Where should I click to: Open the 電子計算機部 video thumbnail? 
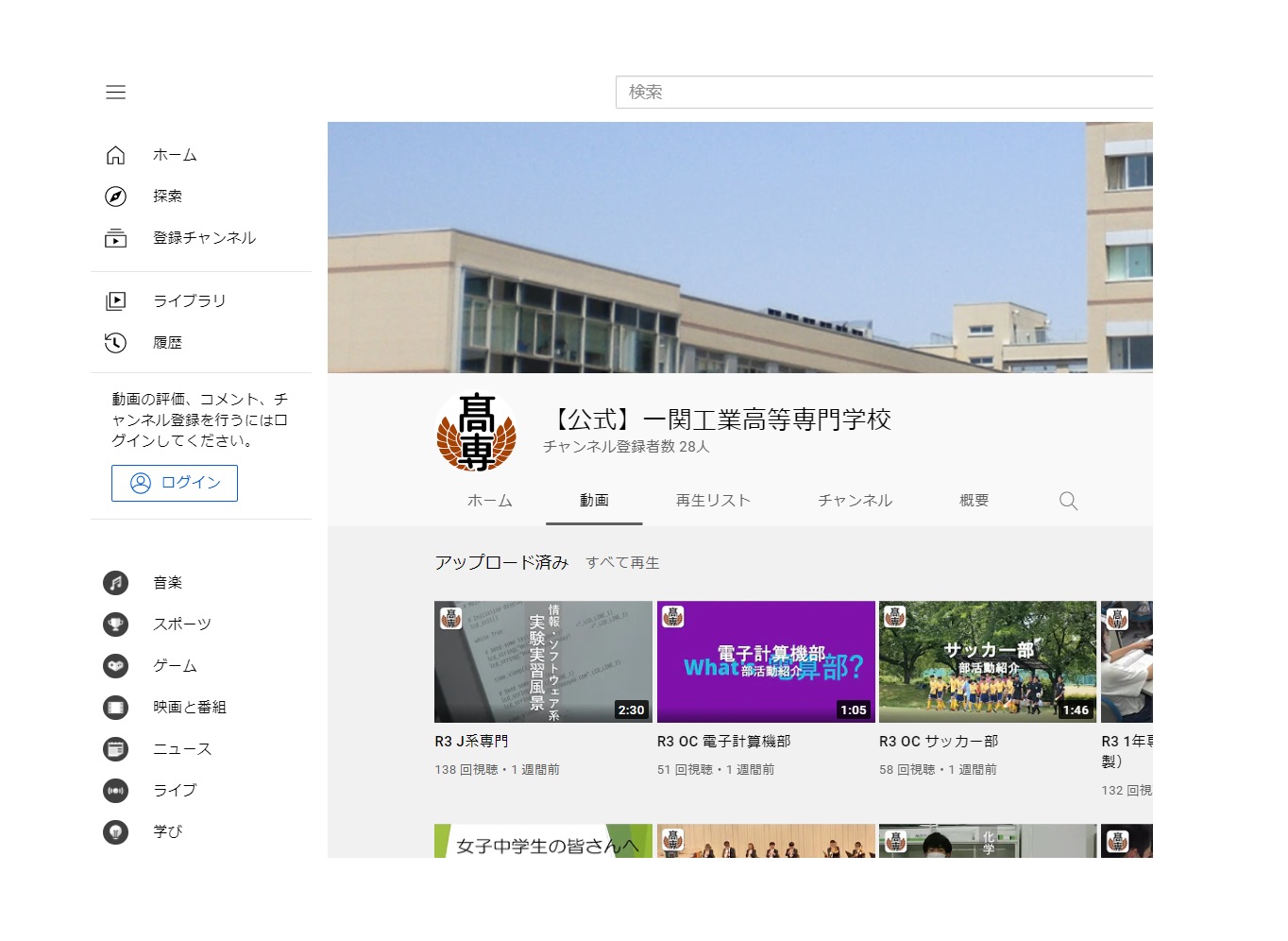click(x=766, y=662)
